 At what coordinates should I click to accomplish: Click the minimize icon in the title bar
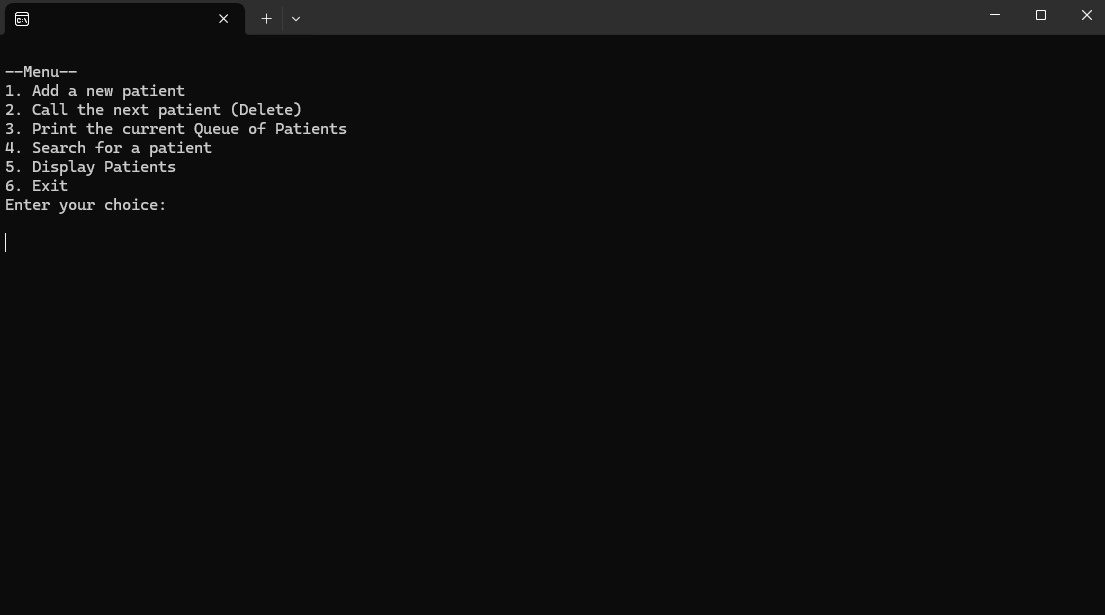[993, 15]
